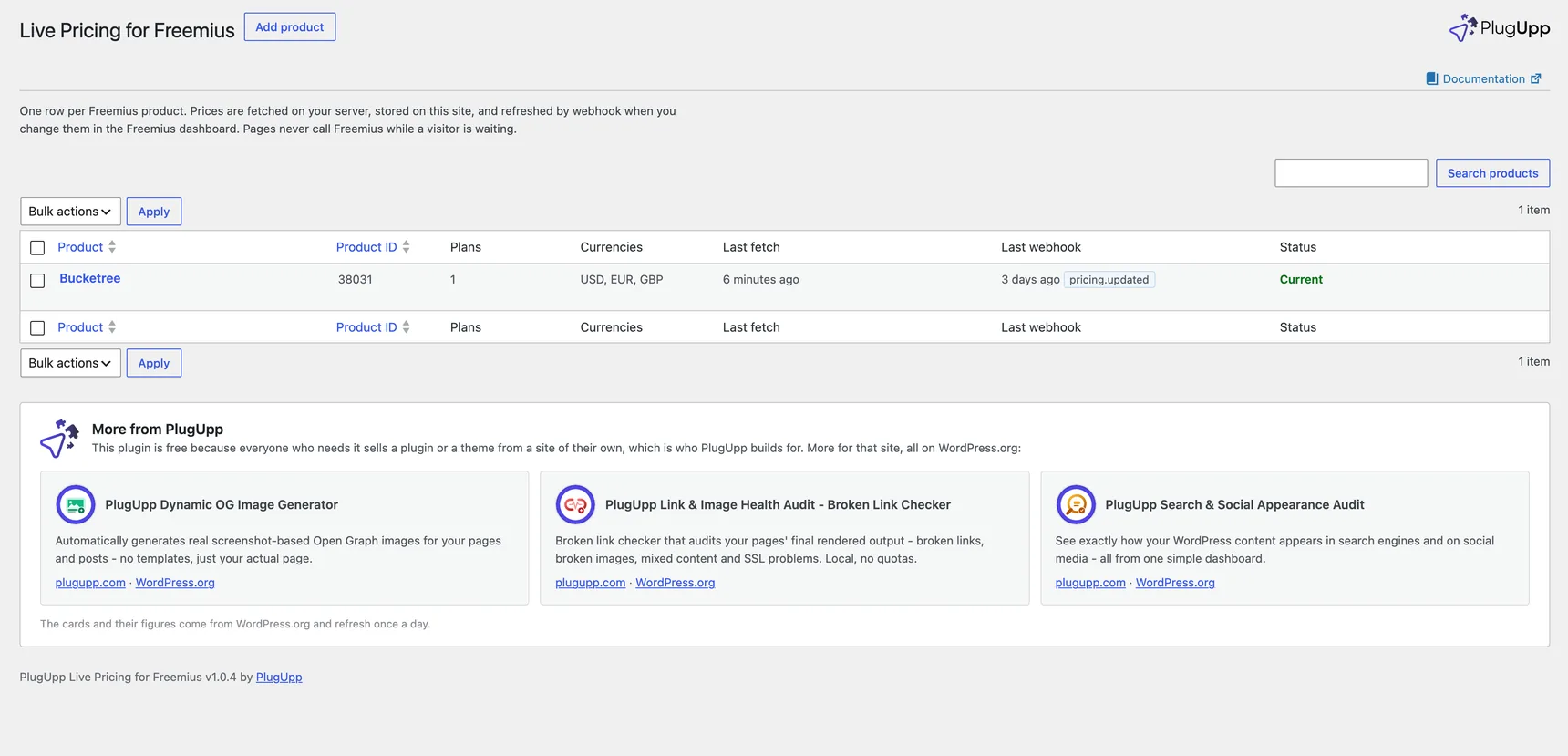Click the top Plans column header

pos(465,247)
